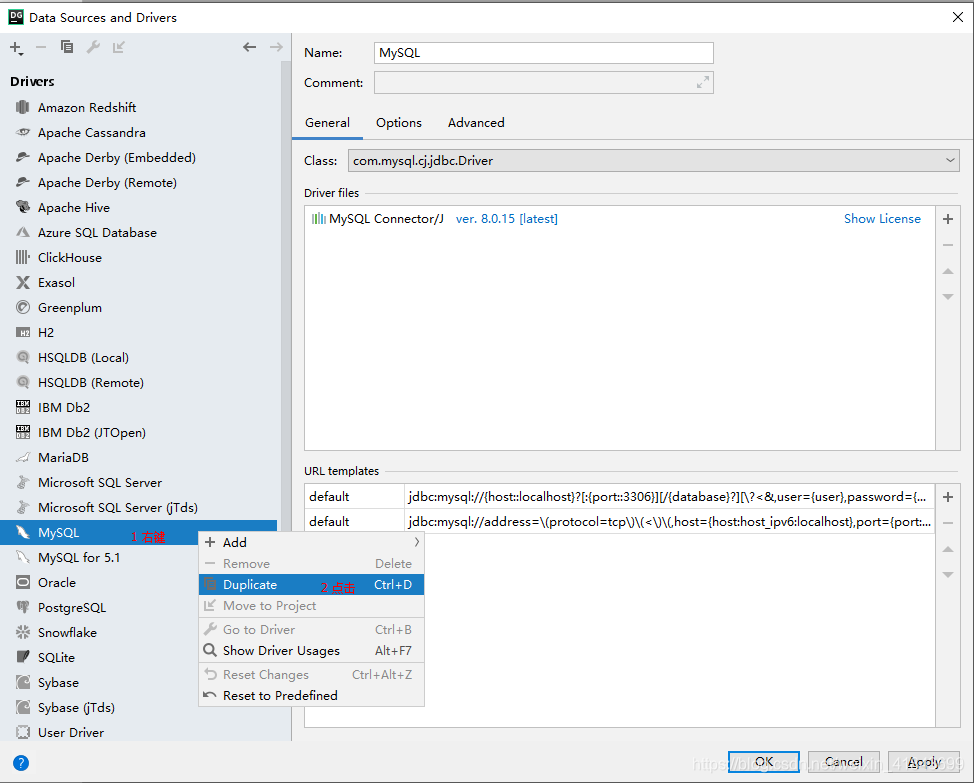
Task: Move driver file down with arrow
Action: click(948, 297)
